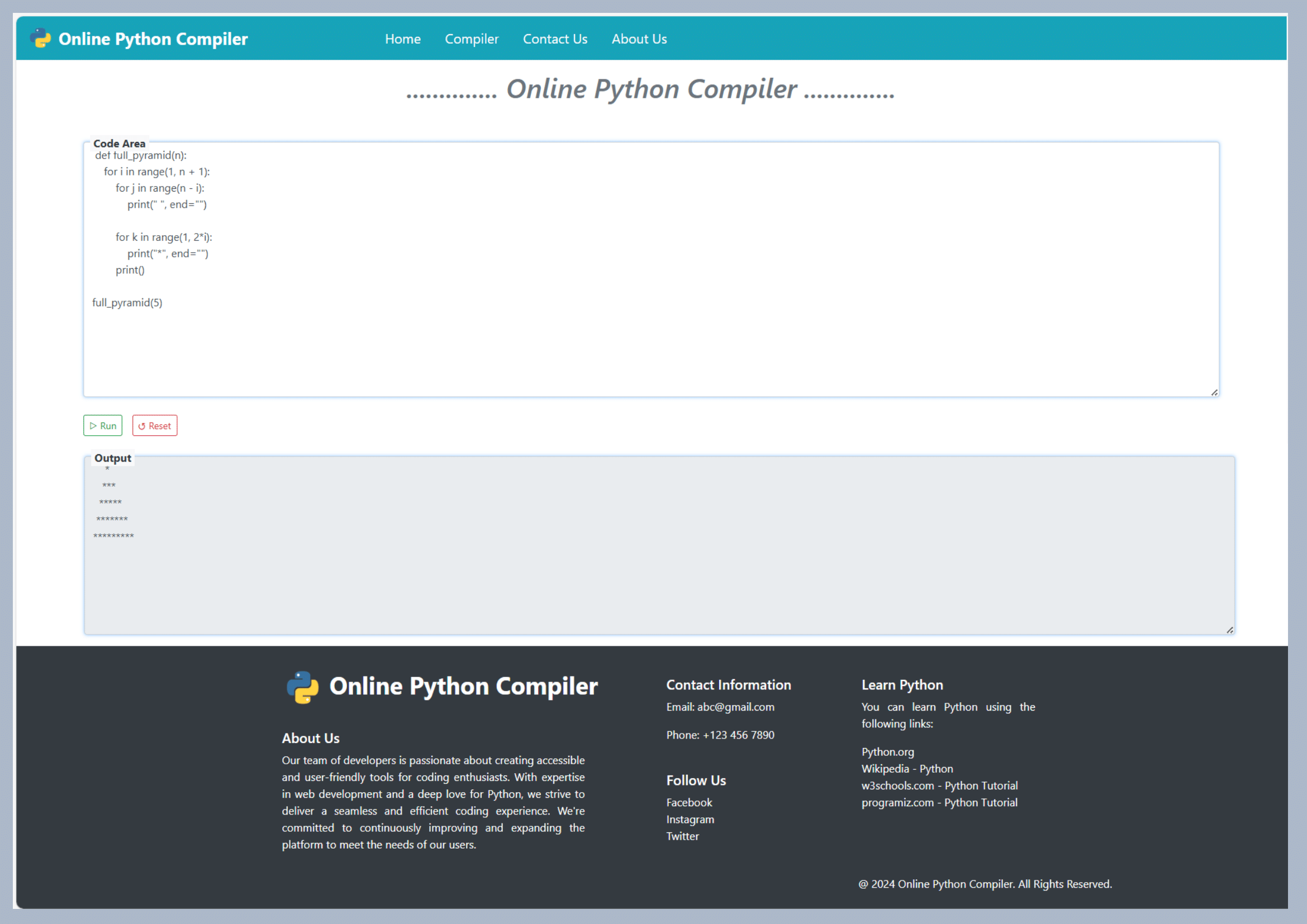Click the Code Area resize handle
The width and height of the screenshot is (1307, 924).
coord(1214,392)
